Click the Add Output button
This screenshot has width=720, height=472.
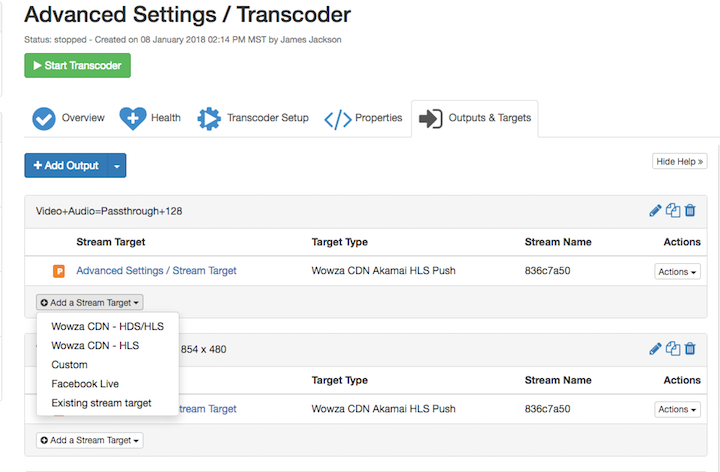tap(66, 165)
